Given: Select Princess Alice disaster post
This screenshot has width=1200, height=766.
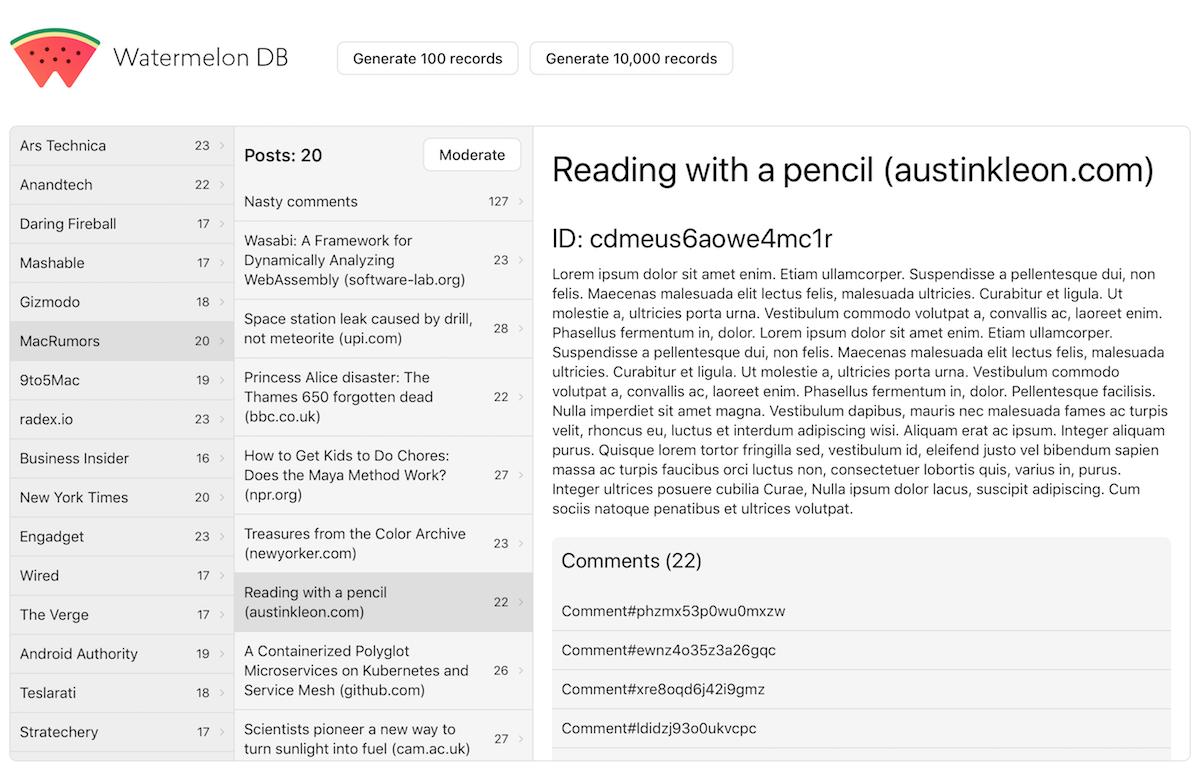Looking at the screenshot, I should pyautogui.click(x=338, y=397).
